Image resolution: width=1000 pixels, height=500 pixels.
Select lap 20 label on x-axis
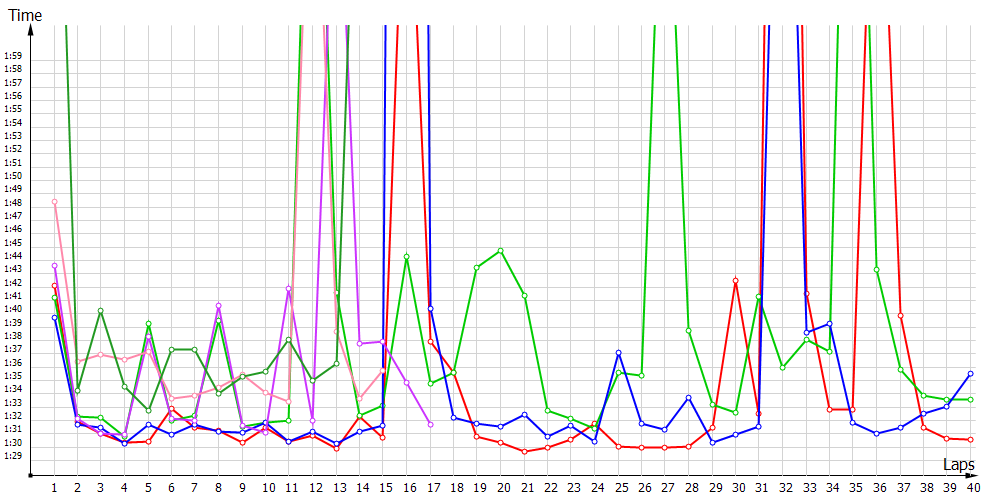click(x=500, y=488)
